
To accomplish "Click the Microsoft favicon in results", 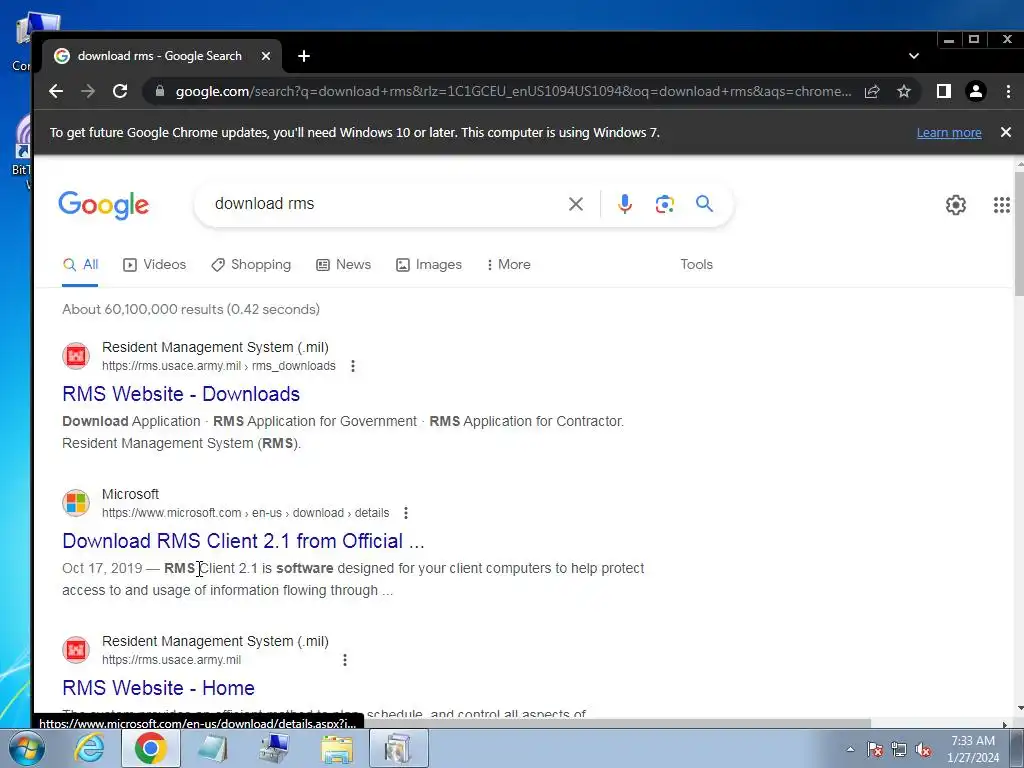I will coord(76,503).
